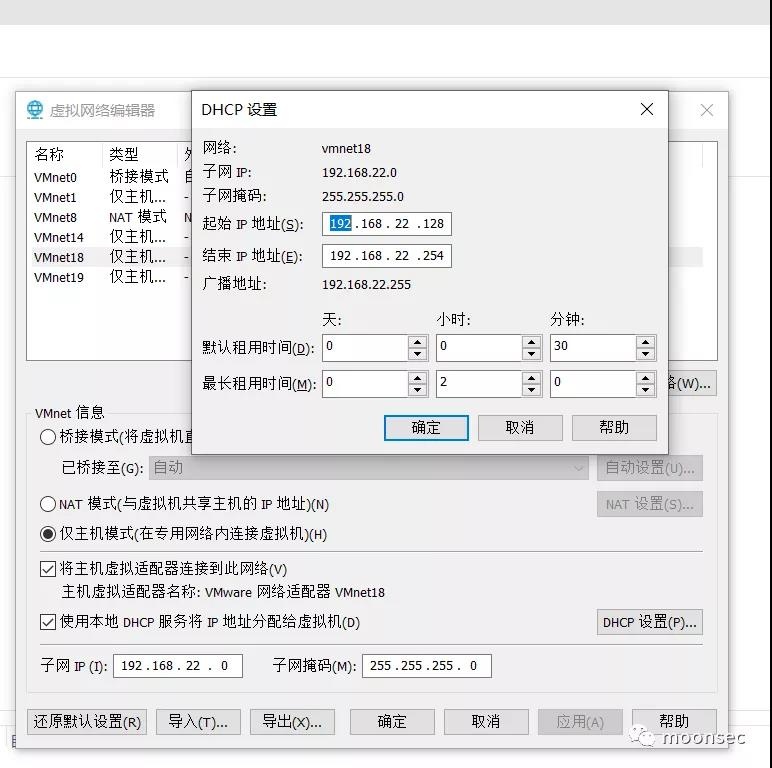Click the 名称 column header
Image resolution: width=772 pixels, height=768 pixels.
(x=65, y=155)
